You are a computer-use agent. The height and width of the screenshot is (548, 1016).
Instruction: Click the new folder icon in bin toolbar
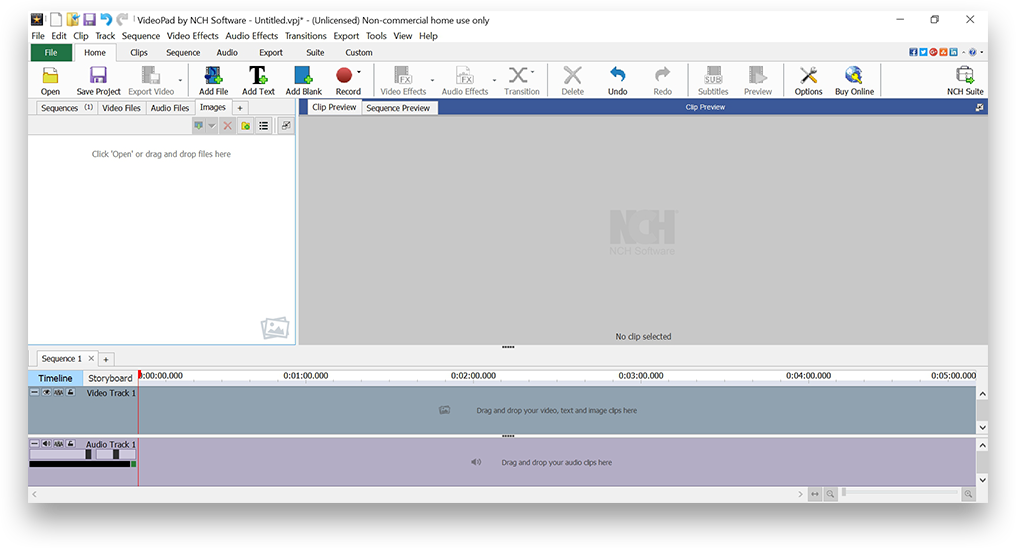click(x=246, y=126)
